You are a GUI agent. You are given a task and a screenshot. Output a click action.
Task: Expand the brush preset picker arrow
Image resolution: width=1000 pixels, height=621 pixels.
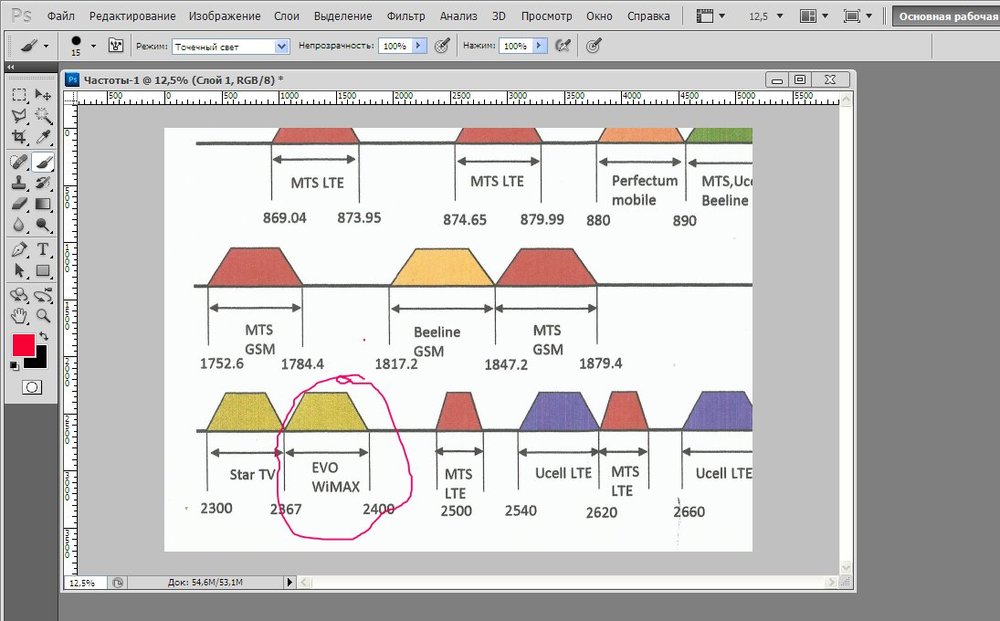coord(94,46)
